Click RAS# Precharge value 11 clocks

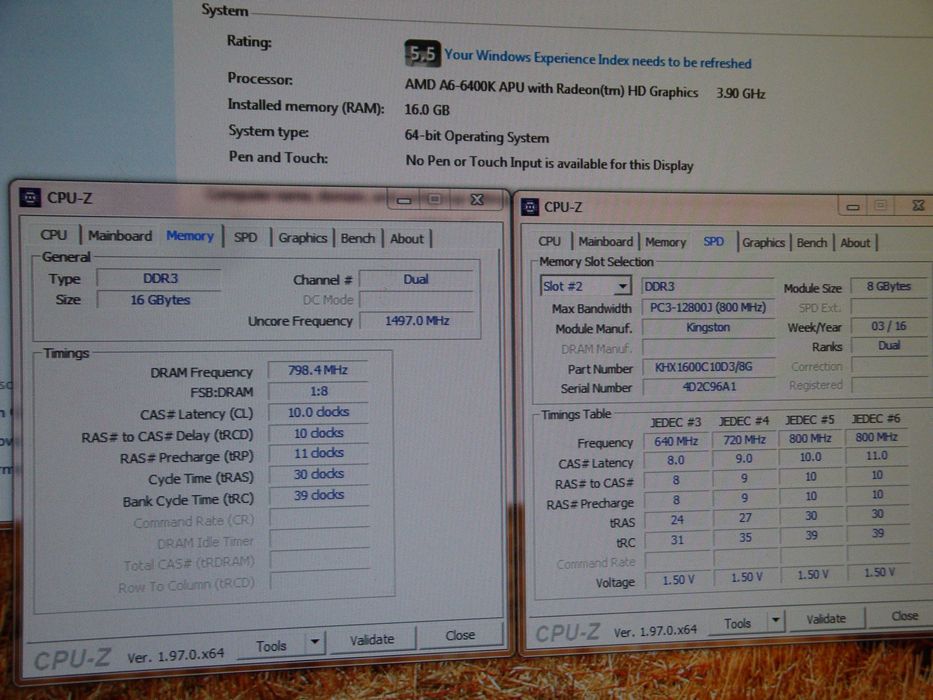coord(318,454)
